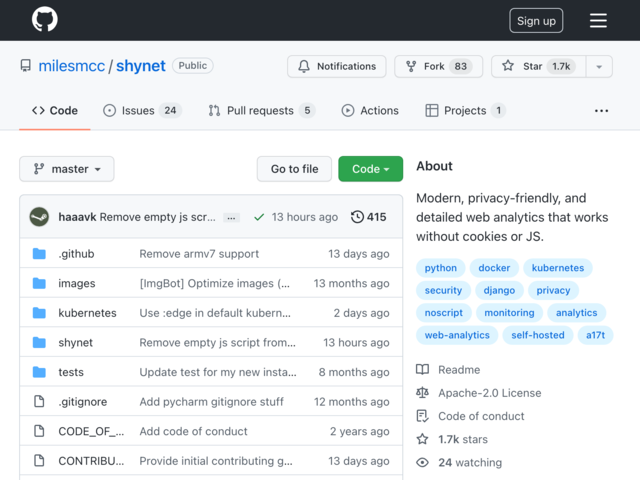640x480 pixels.
Task: Open the Pull requests tab
Action: click(261, 111)
